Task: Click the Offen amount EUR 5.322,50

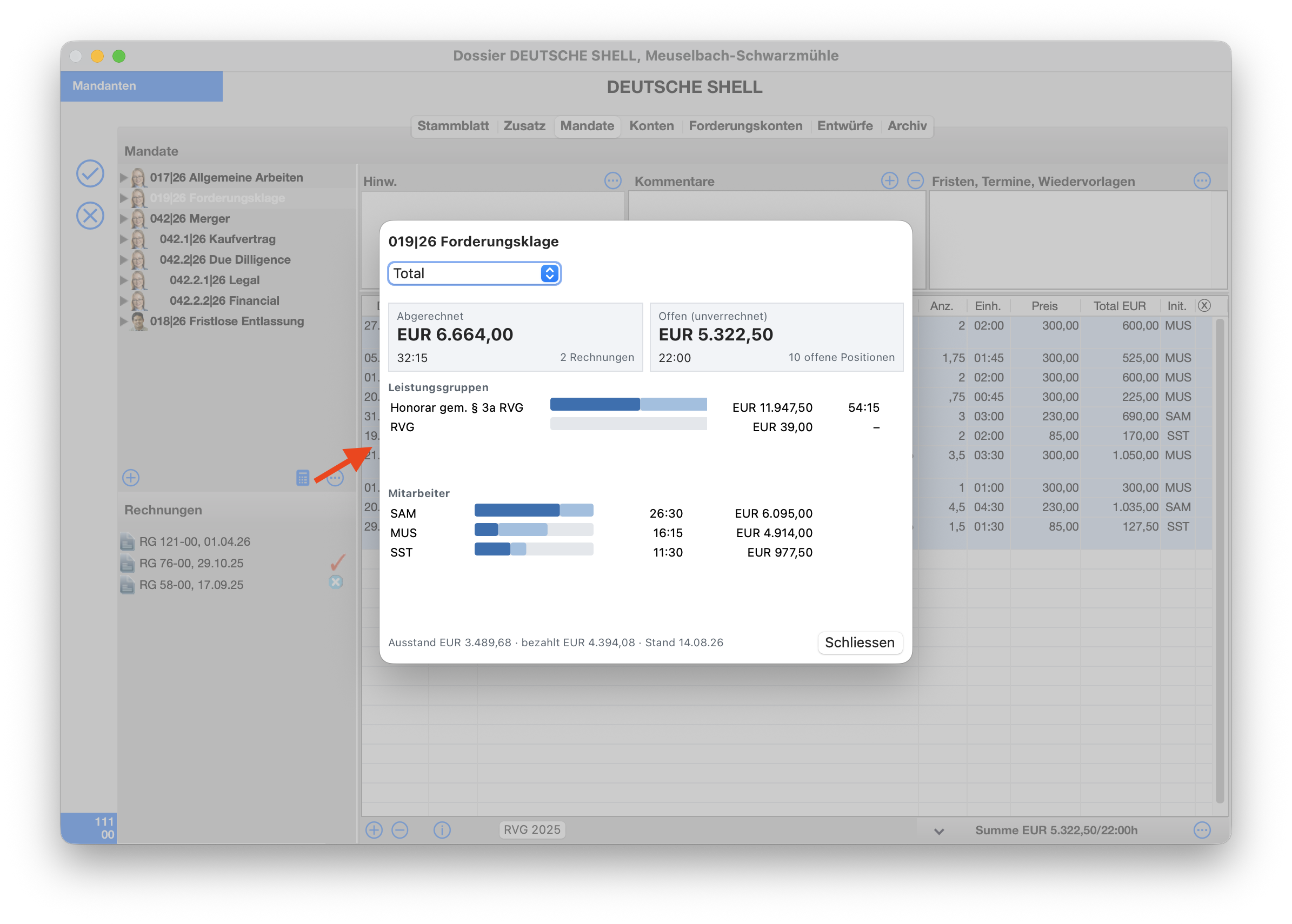Action: pos(715,334)
